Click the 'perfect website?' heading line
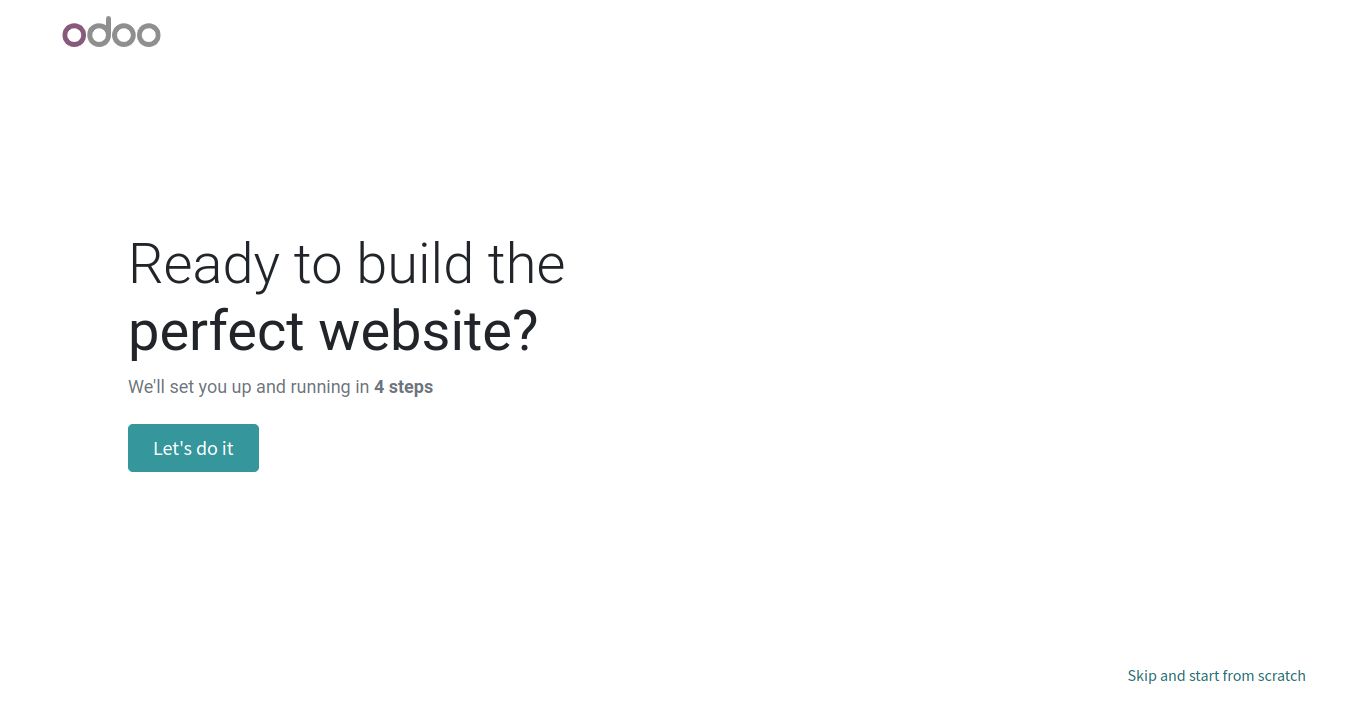Screen dimensions: 1366x709 [333, 331]
